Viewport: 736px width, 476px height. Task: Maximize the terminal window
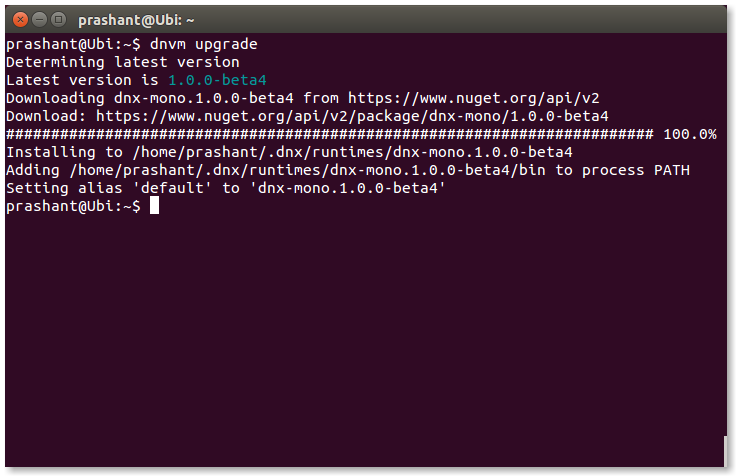point(58,20)
